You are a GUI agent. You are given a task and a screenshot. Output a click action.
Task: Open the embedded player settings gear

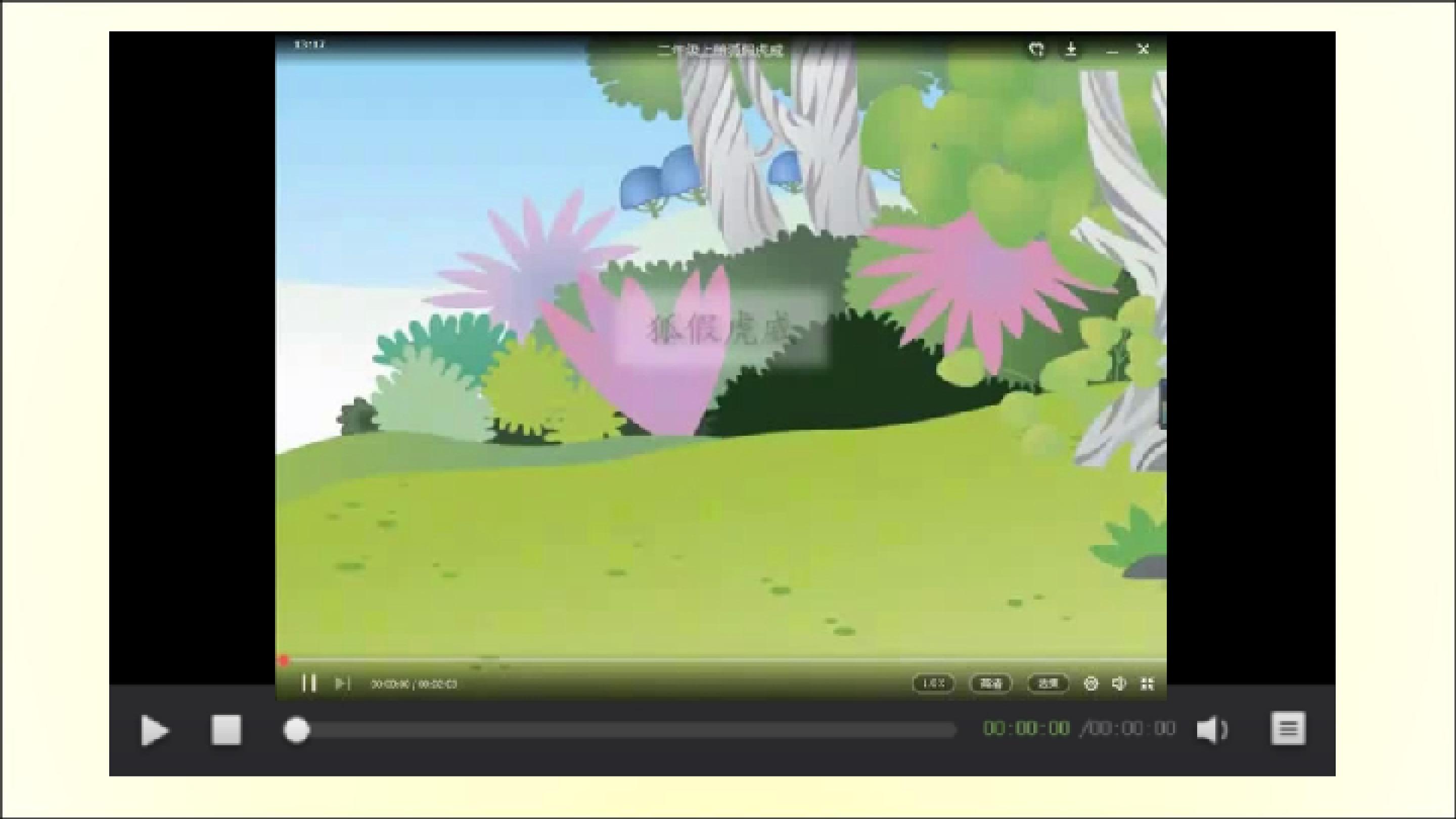[1091, 684]
